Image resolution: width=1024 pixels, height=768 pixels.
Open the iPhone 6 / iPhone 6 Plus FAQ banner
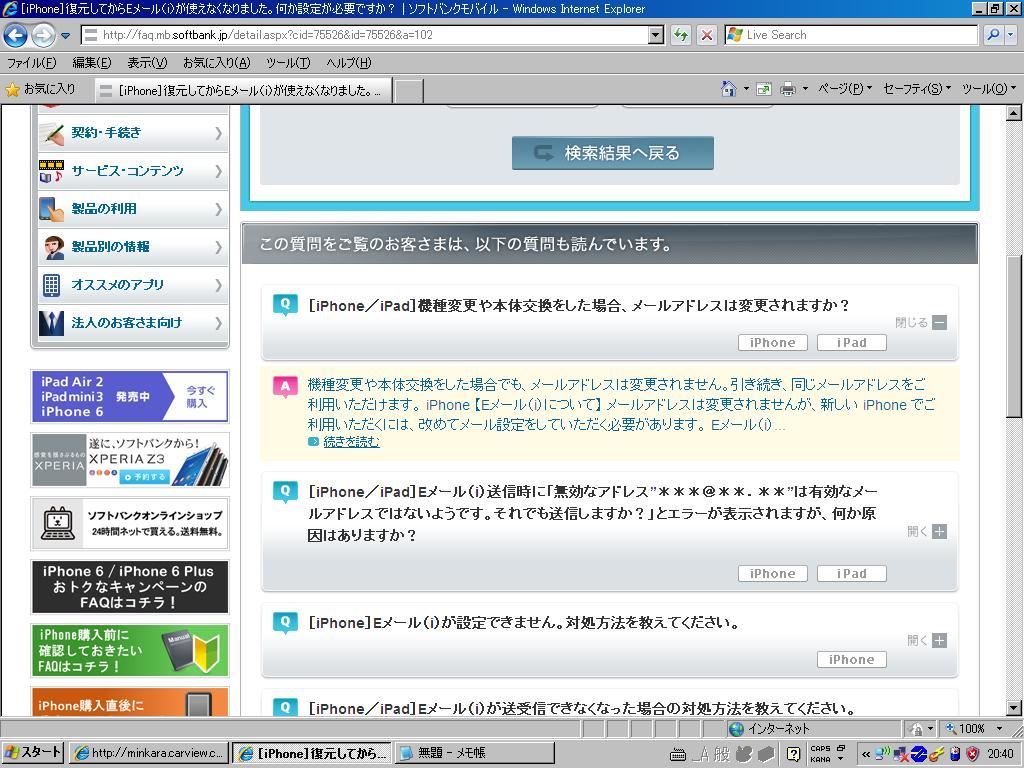tap(129, 586)
